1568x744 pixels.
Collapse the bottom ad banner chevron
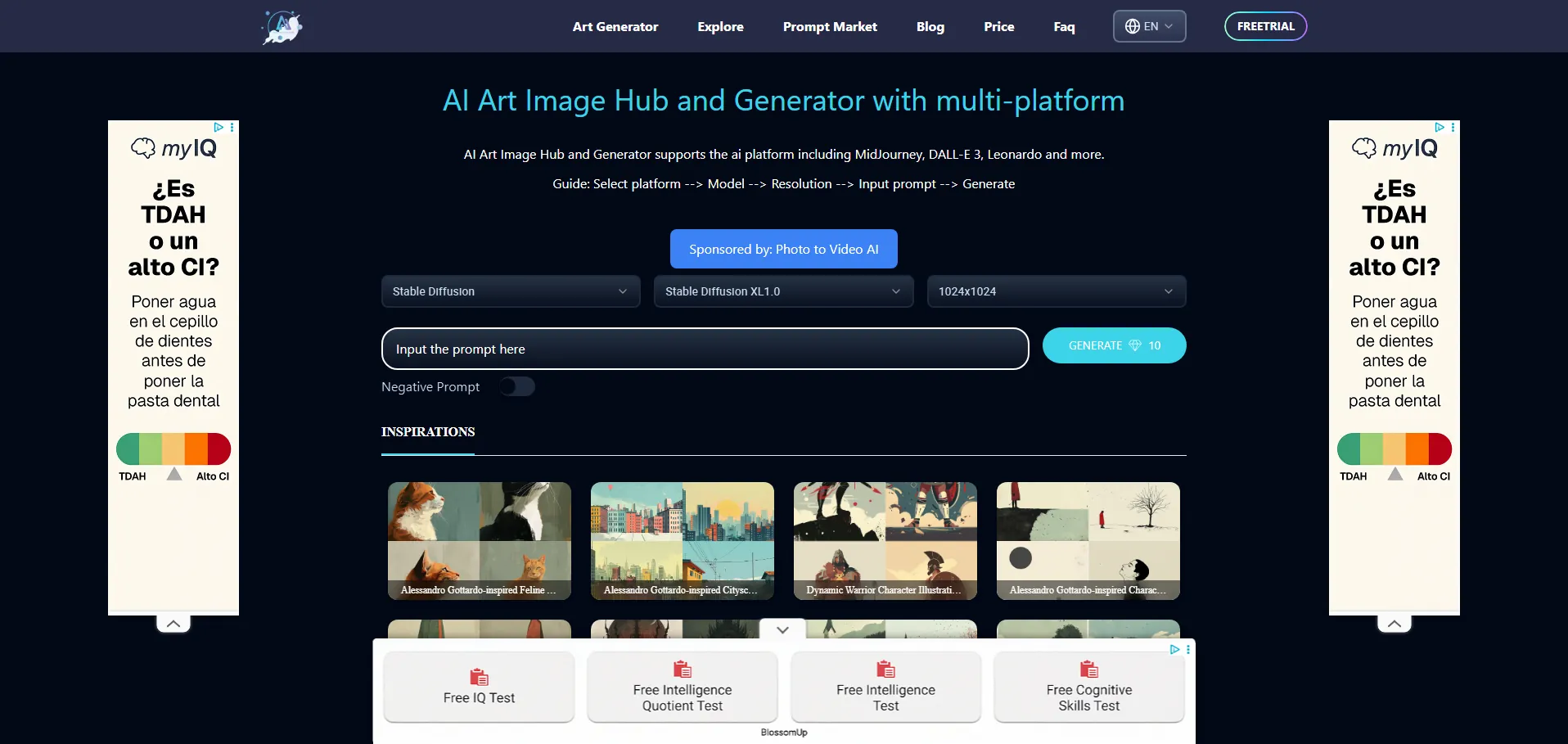[782, 629]
